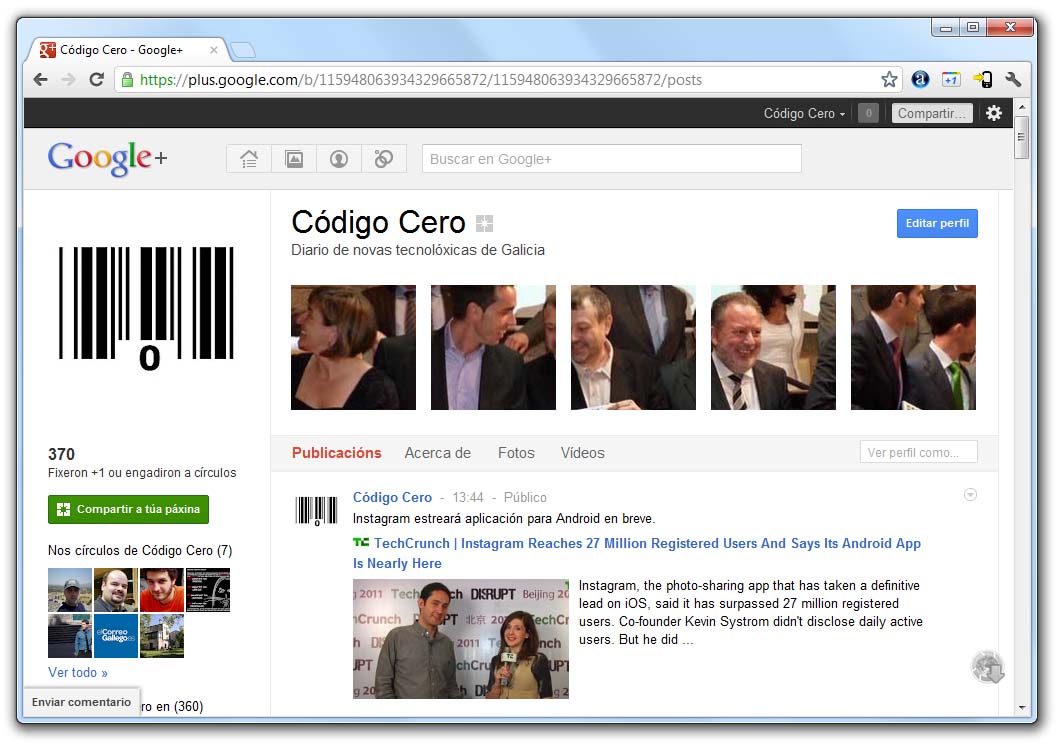Open the third scrapbook photo

click(x=634, y=347)
